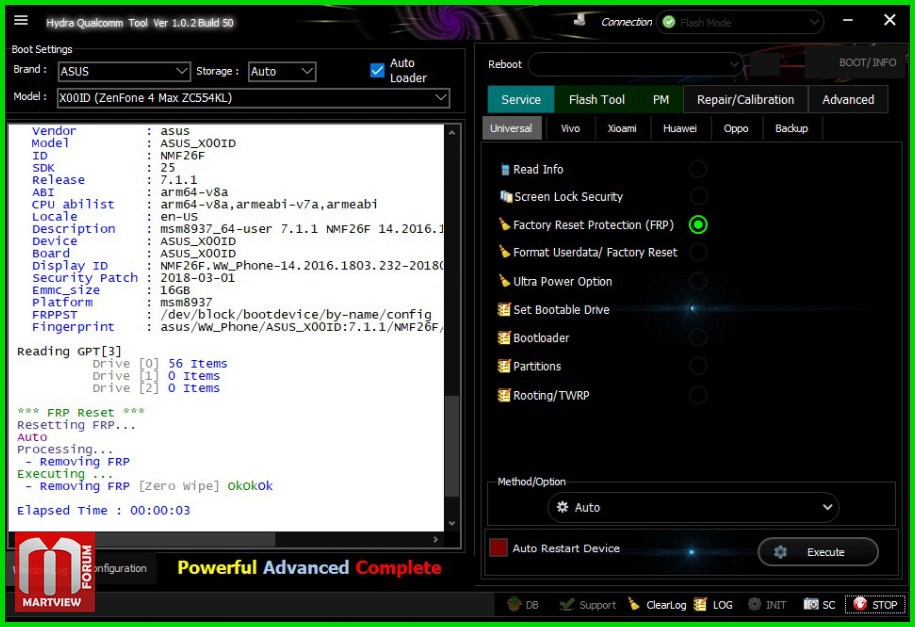The width and height of the screenshot is (915, 627).
Task: Select the Oppo sub-tab
Action: (x=736, y=128)
